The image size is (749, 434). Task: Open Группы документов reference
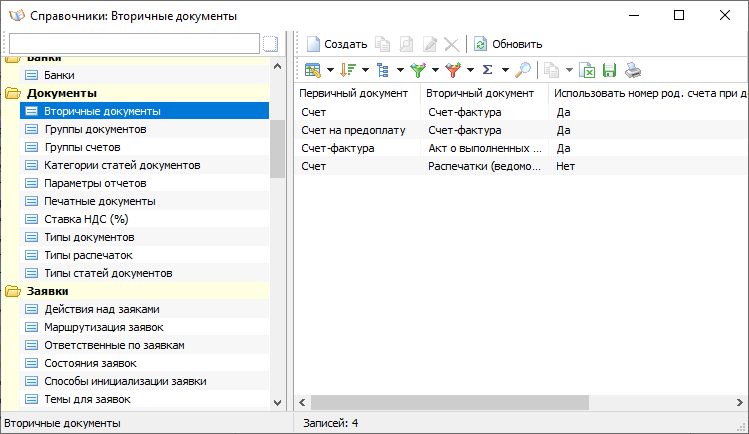click(x=144, y=129)
